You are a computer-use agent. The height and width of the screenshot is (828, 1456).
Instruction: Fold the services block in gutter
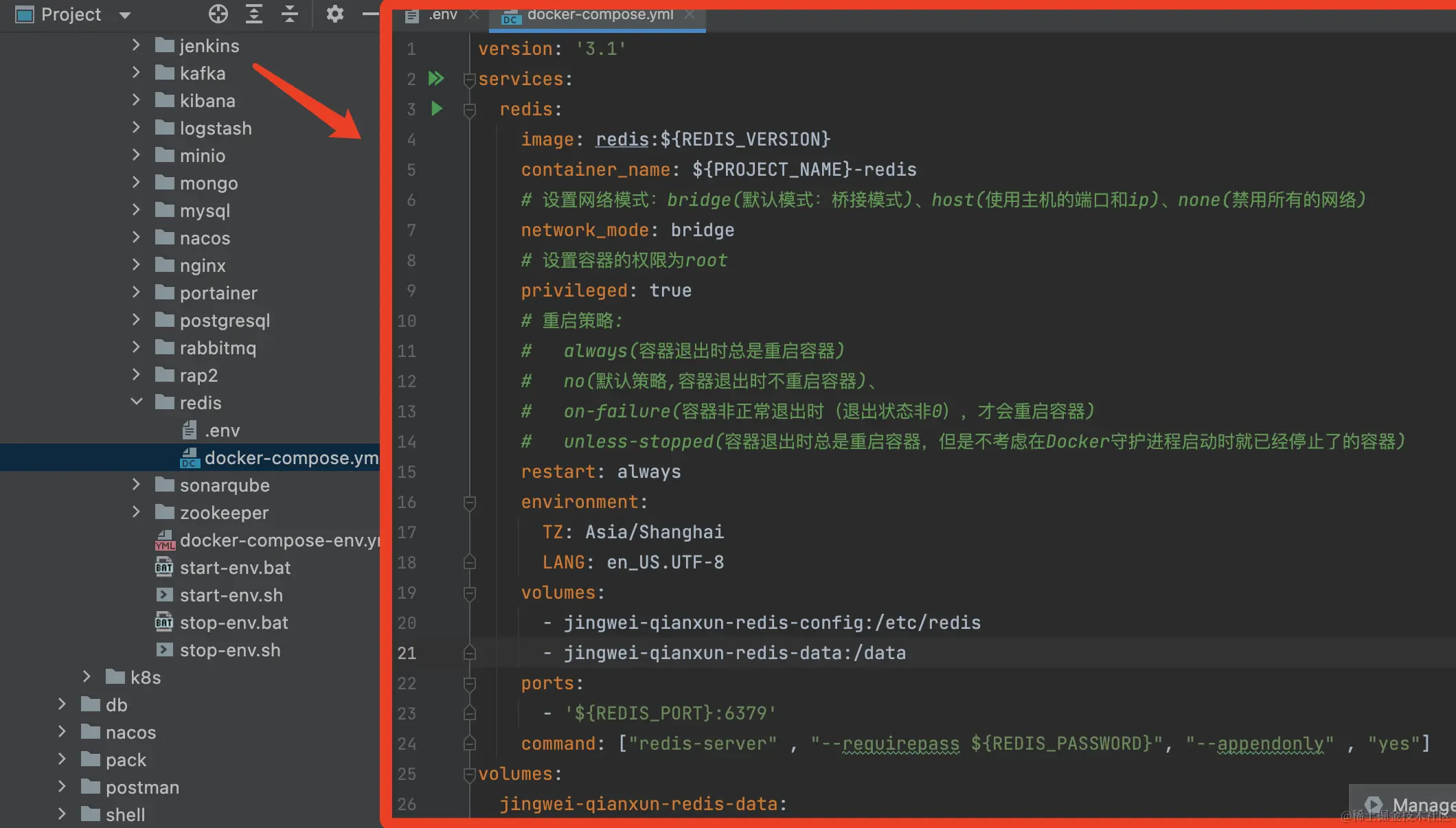pyautogui.click(x=470, y=80)
